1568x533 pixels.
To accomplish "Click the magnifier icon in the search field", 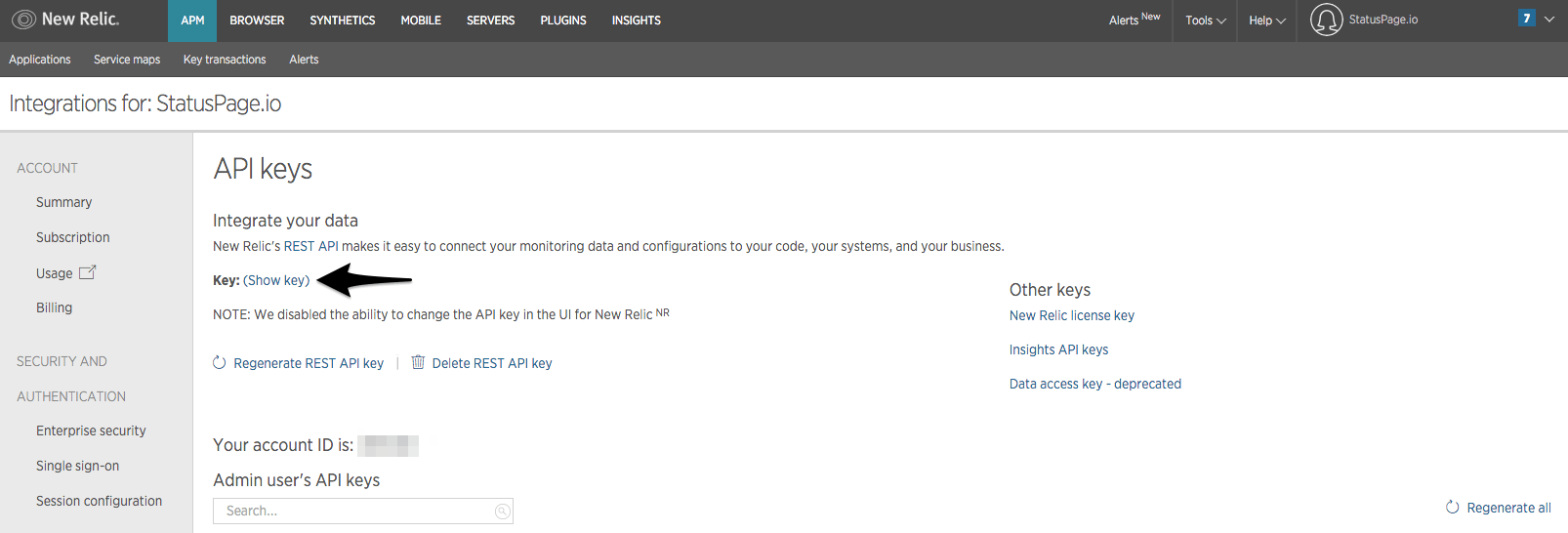I will coord(502,512).
